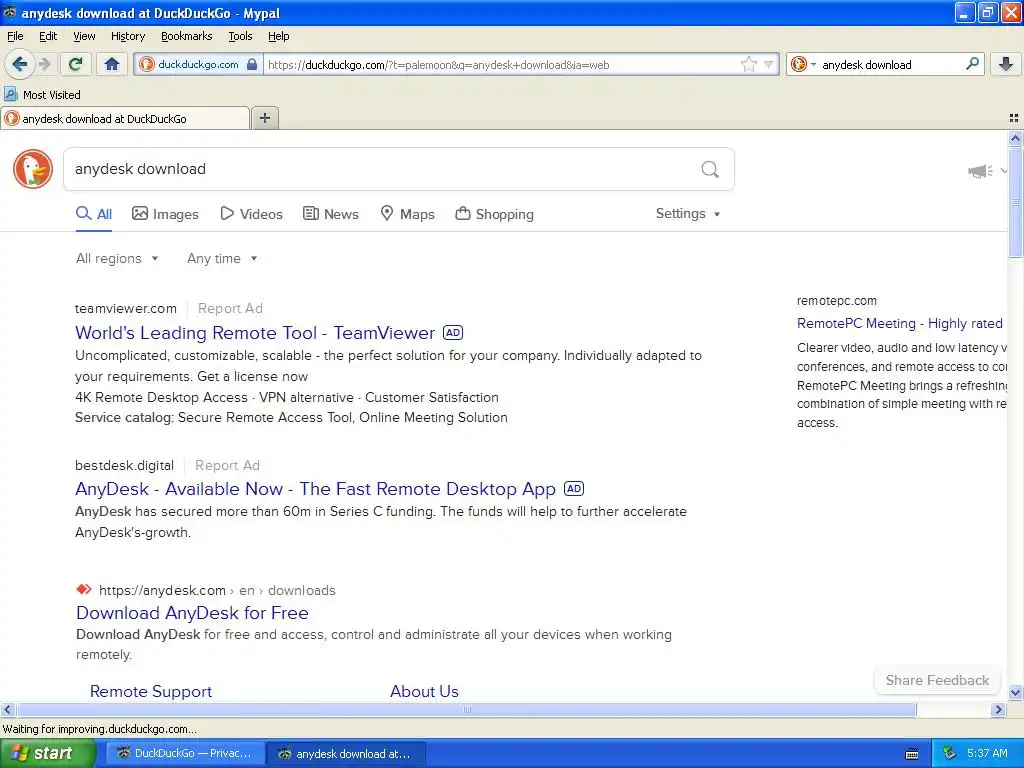Open the search engine selector dropdown
The image size is (1024, 768).
coord(803,64)
